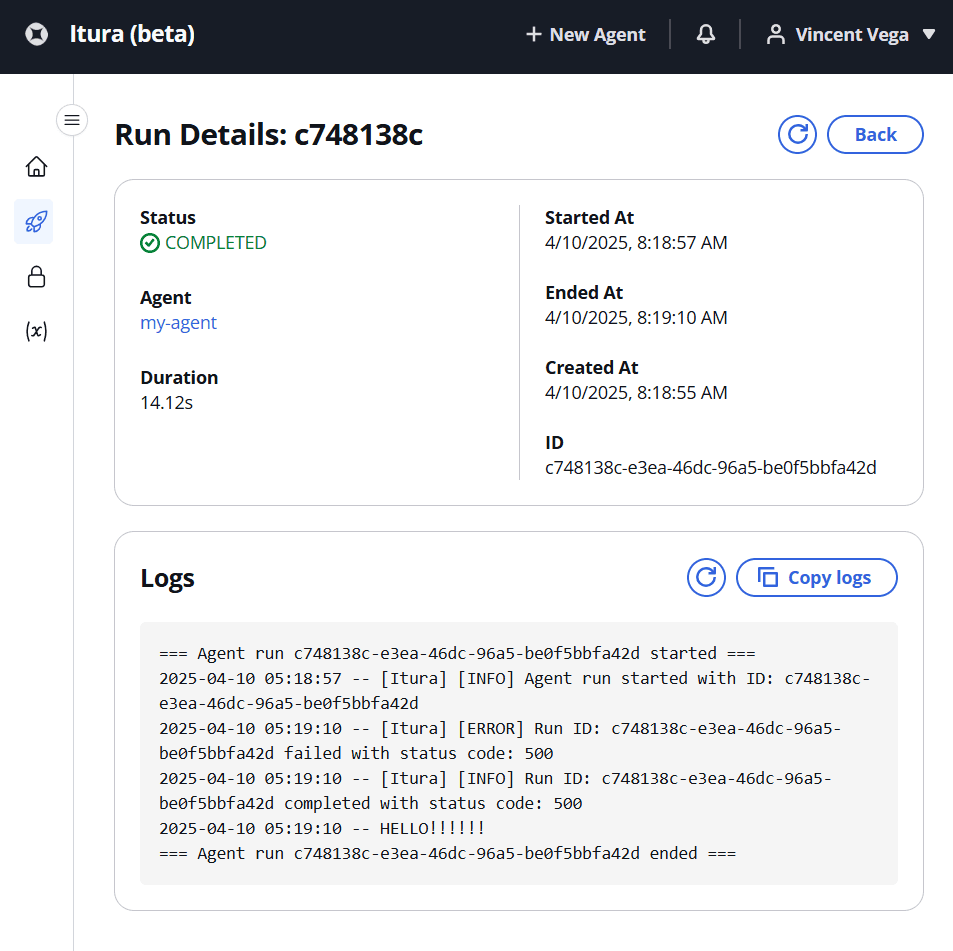
Task: Select the 14.12s duration value
Action: (x=167, y=403)
